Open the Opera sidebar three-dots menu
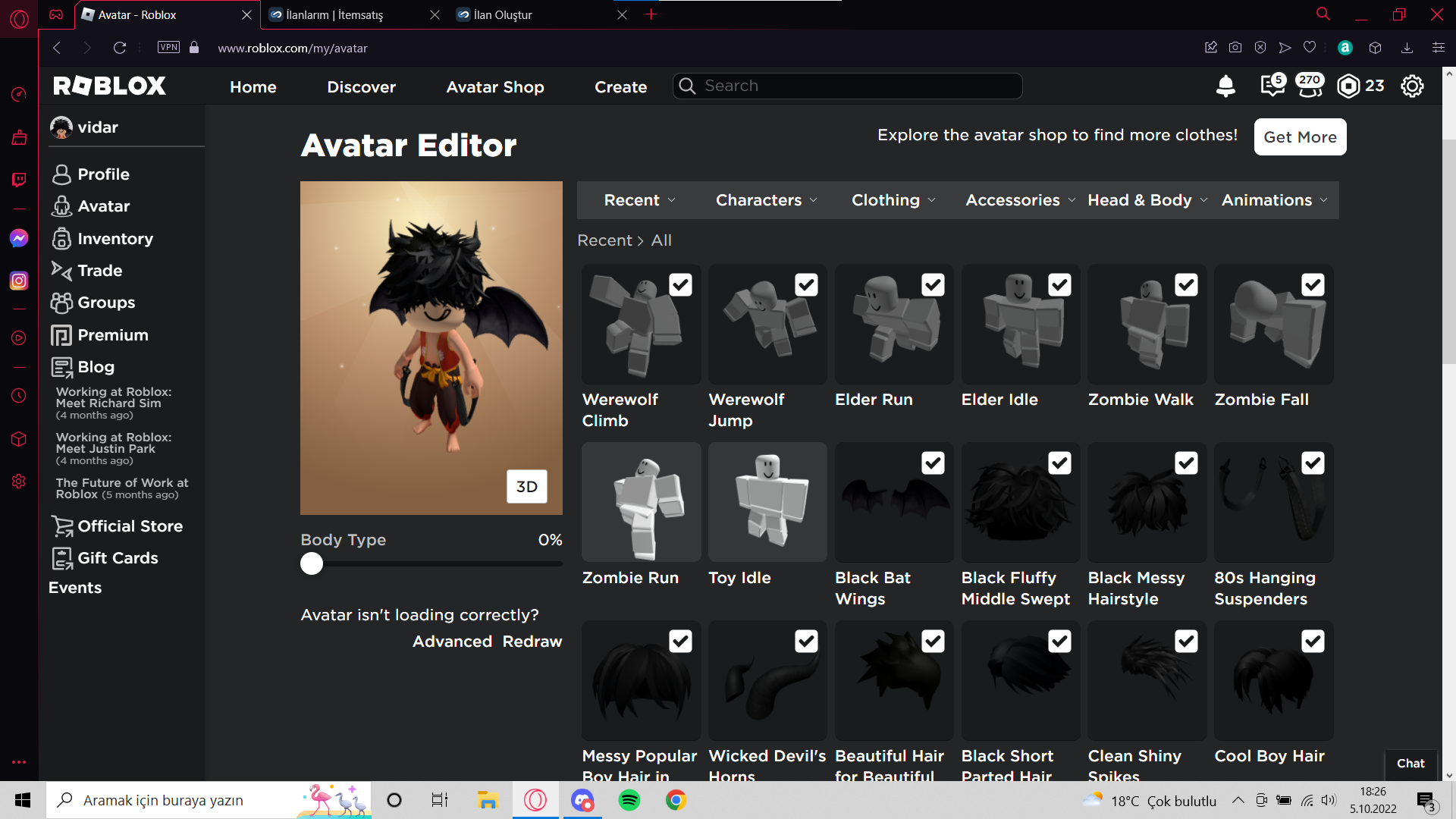This screenshot has height=819, width=1456. click(x=19, y=762)
